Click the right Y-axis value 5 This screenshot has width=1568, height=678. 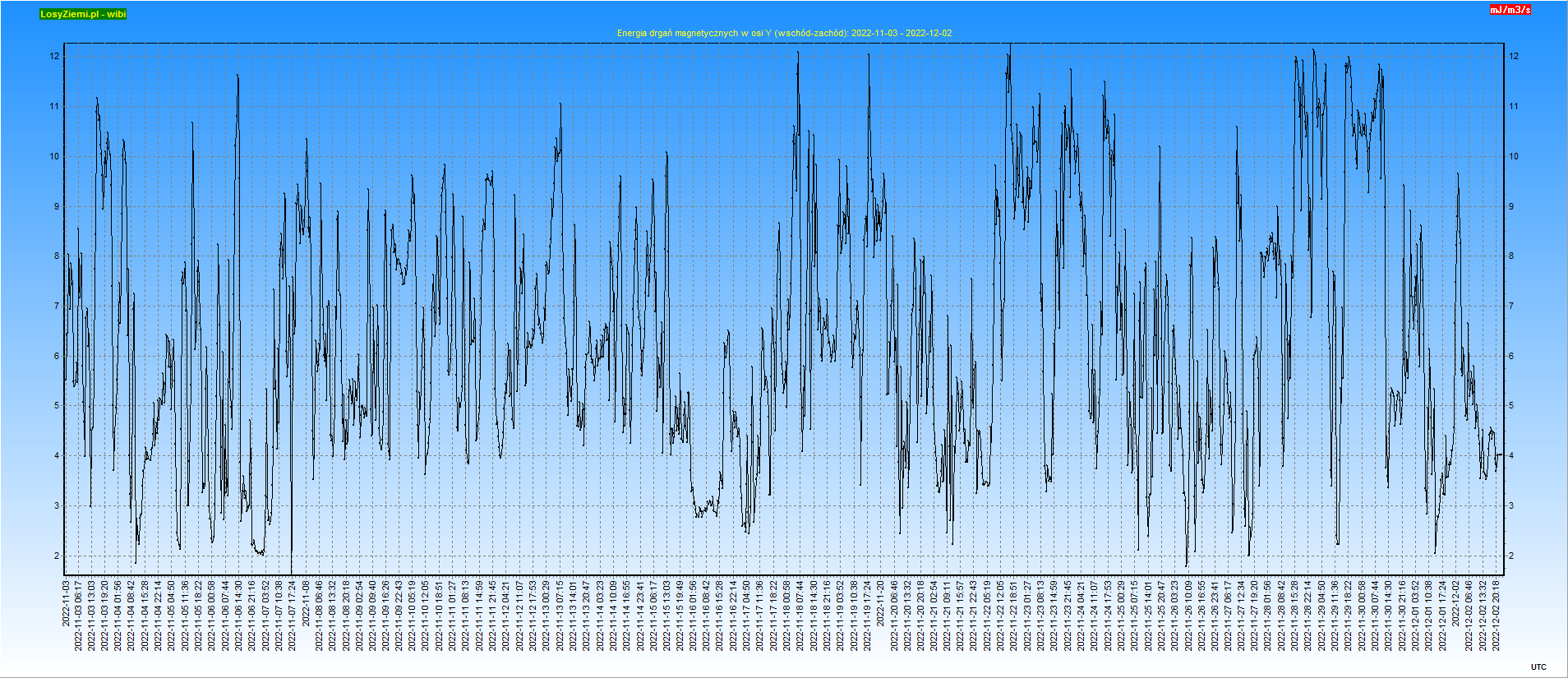[x=1510, y=405]
